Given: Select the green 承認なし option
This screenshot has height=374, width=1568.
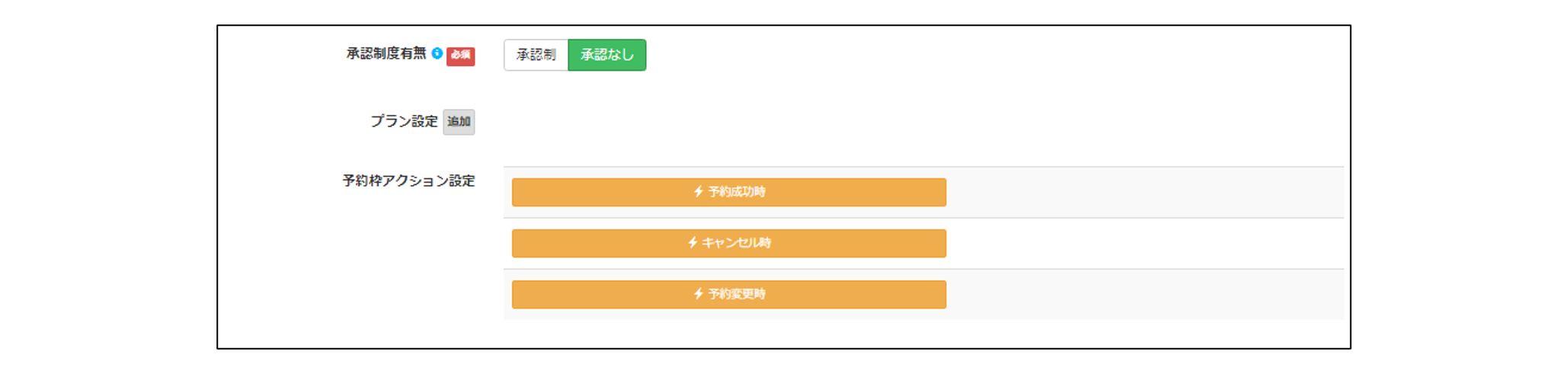Looking at the screenshot, I should pyautogui.click(x=607, y=55).
